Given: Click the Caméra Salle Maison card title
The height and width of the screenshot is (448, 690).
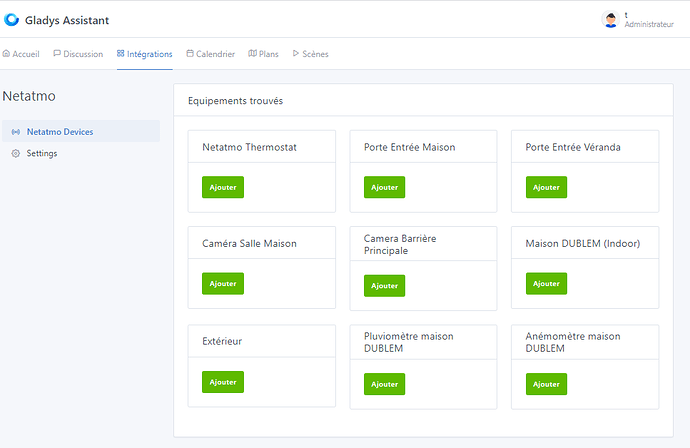Looking at the screenshot, I should [250, 243].
